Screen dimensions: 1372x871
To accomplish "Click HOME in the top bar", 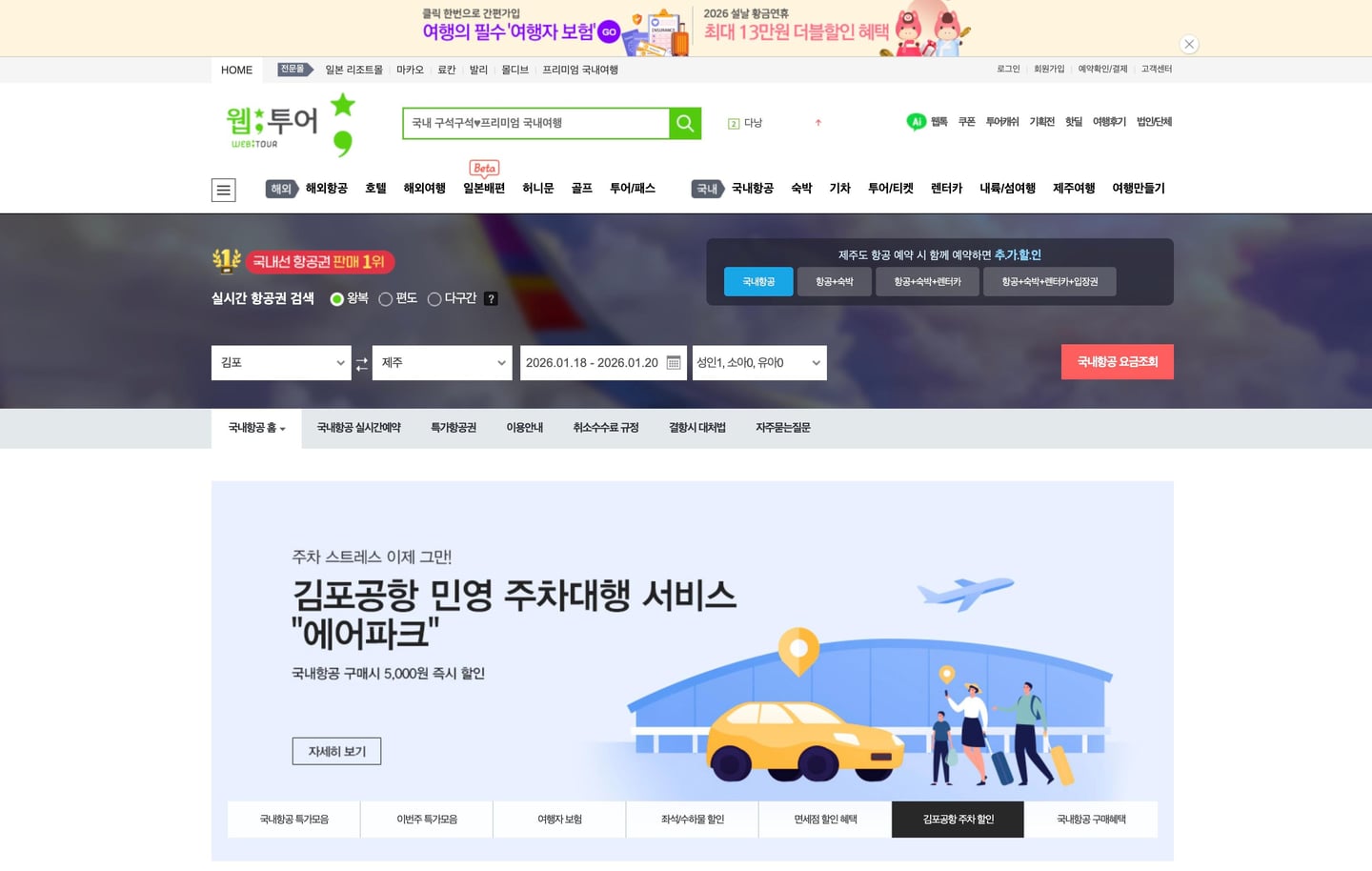I will (237, 70).
